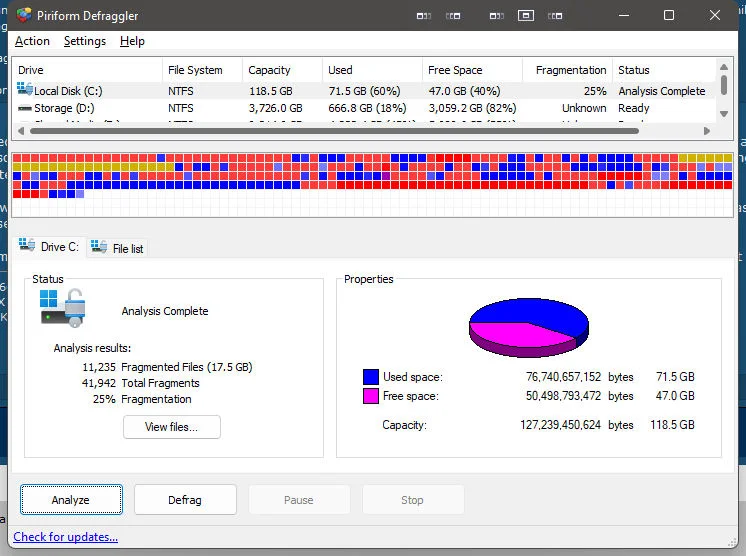This screenshot has height=556, width=746.
Task: Click the magenta Free space color swatch
Action: 371,396
